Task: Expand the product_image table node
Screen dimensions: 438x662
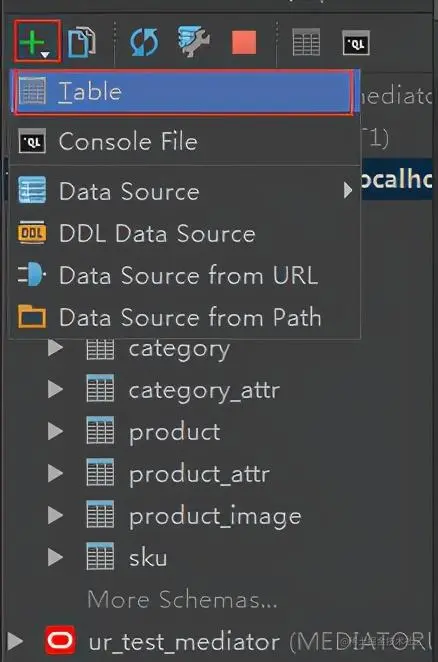Action: 55,515
